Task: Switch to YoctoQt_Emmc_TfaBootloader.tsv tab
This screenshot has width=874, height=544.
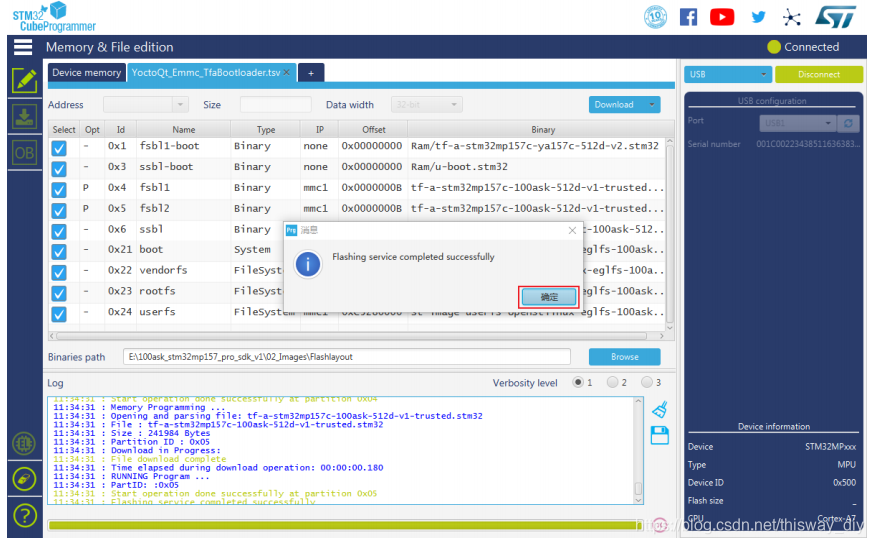Action: tap(206, 73)
